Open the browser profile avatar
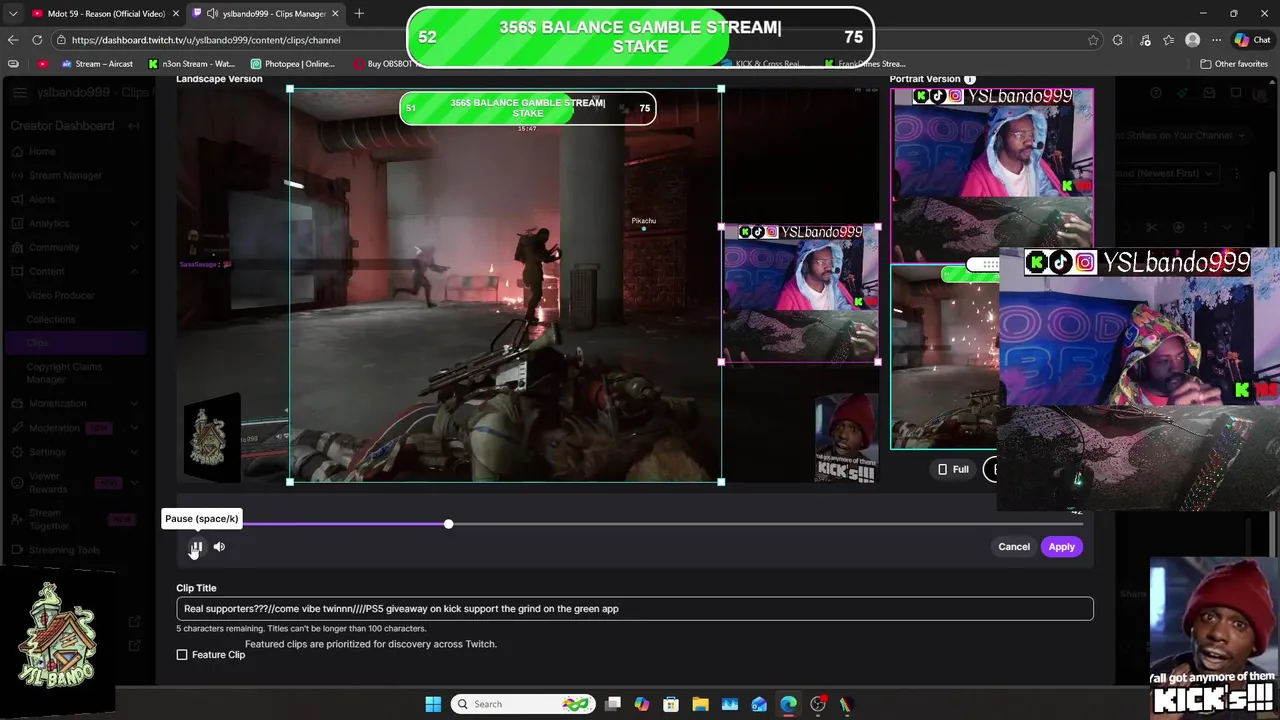1280x720 pixels. pos(1192,40)
